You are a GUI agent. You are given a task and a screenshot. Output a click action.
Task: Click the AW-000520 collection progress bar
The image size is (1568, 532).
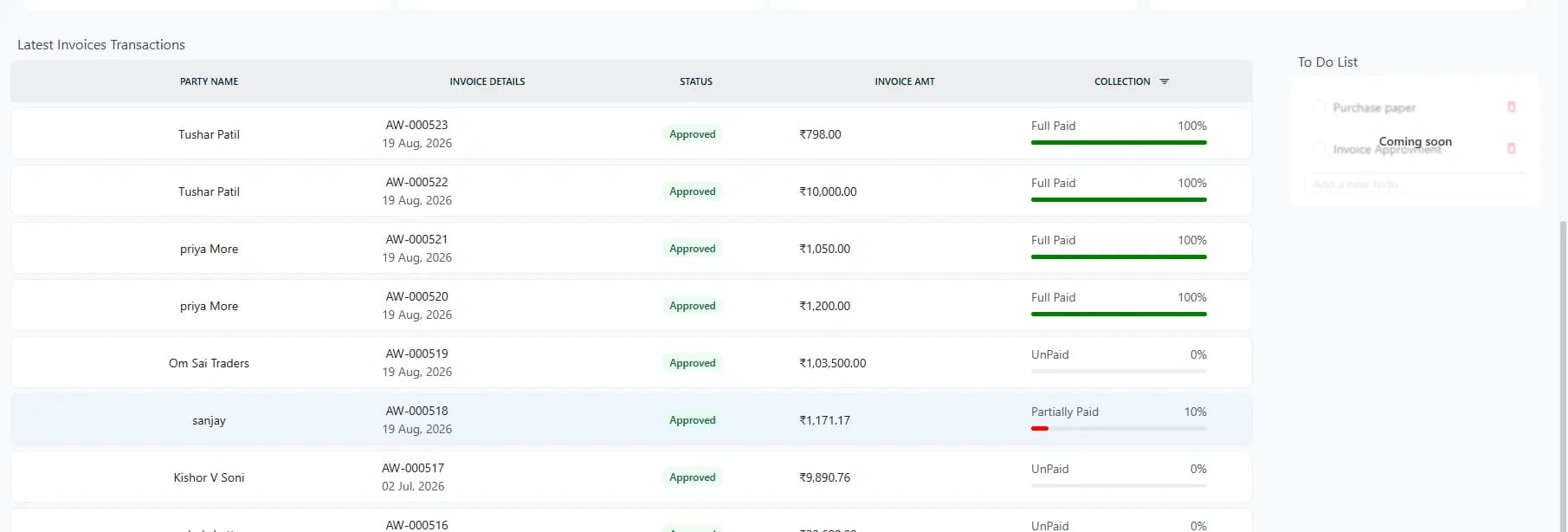(x=1119, y=314)
